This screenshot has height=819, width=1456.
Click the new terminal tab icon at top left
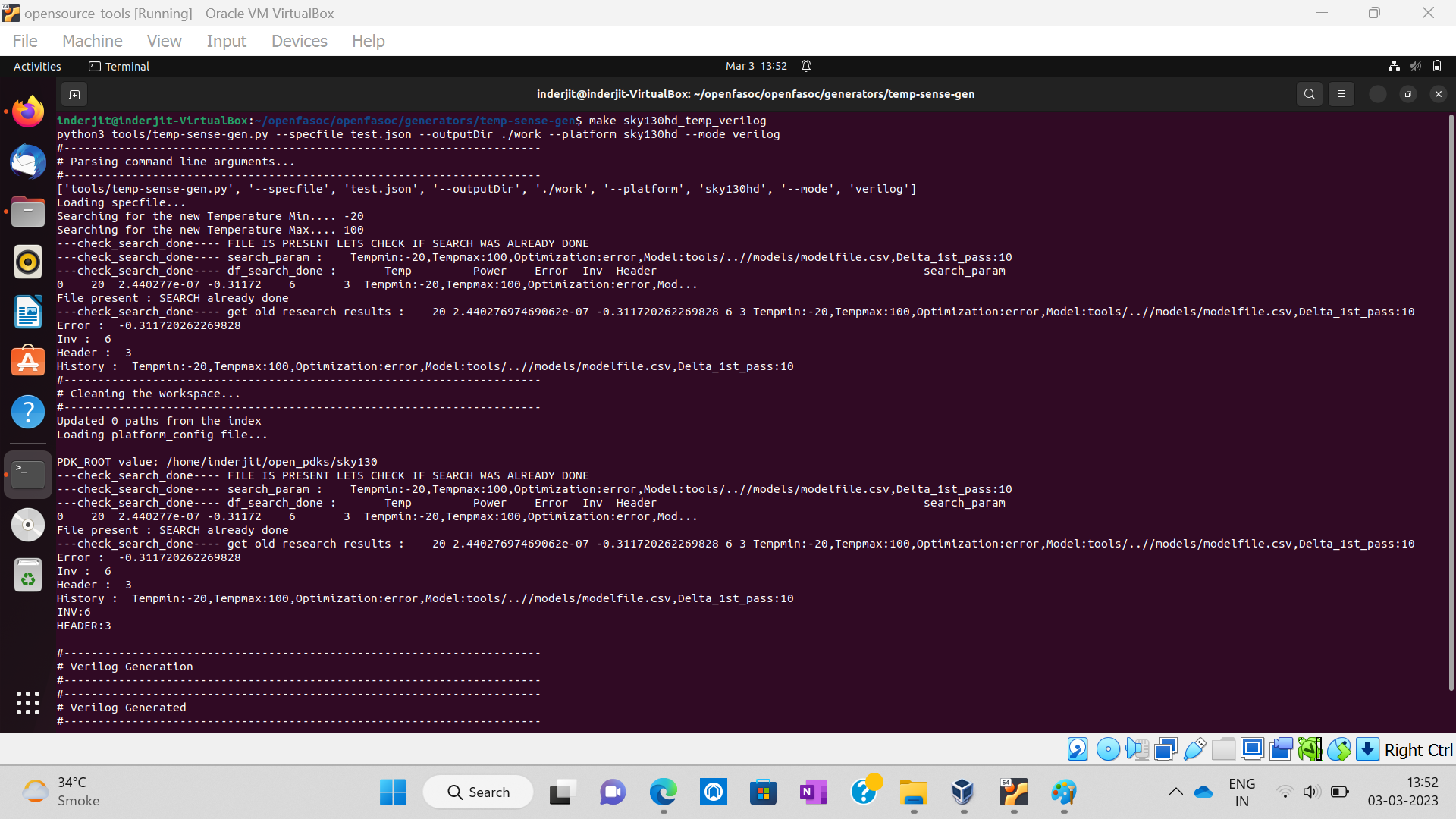pos(74,94)
